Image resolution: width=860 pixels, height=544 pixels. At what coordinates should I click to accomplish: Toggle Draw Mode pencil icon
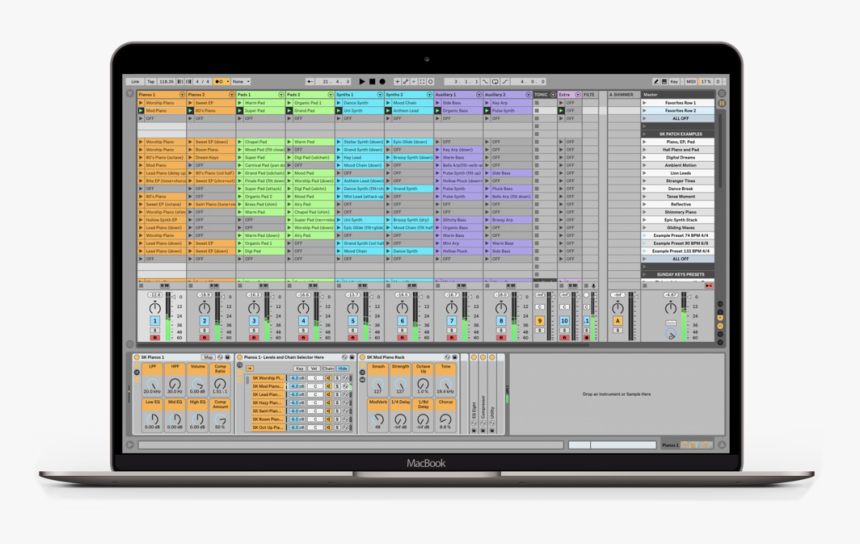tap(656, 81)
